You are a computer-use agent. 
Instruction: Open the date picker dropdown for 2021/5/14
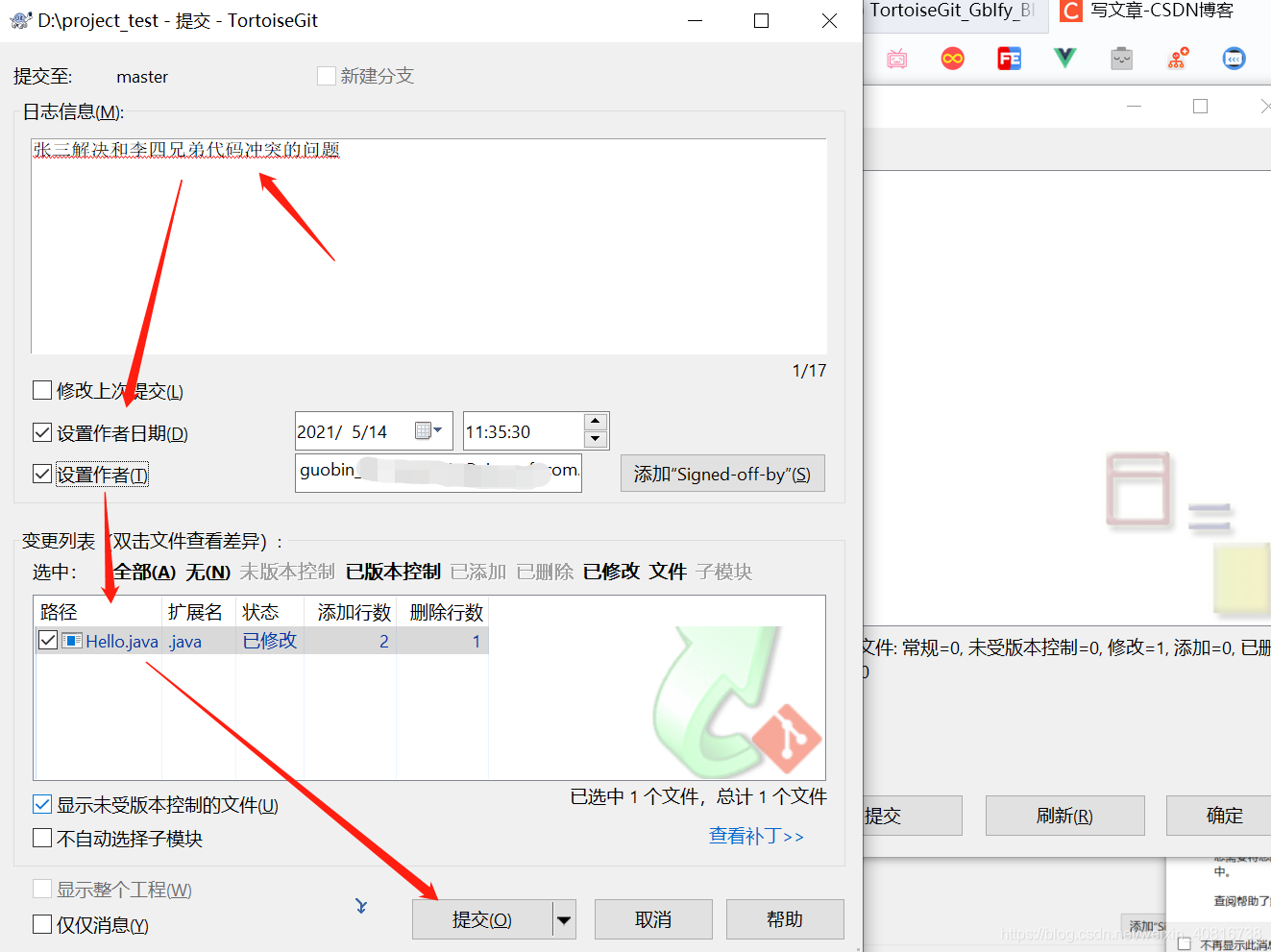point(437,430)
